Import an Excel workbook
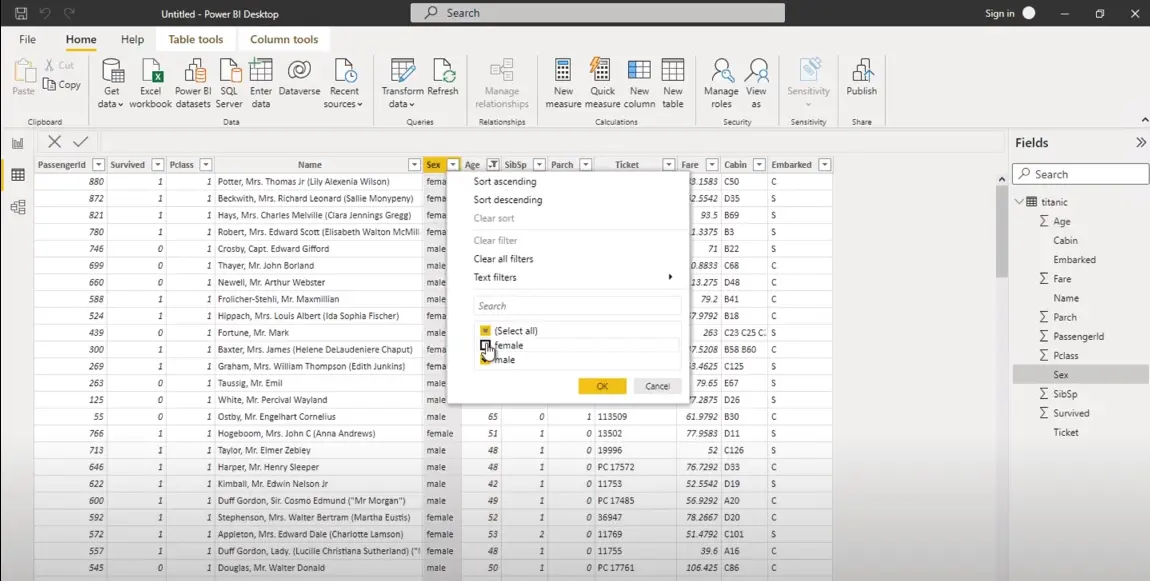Screen dimensions: 1150x581 (150, 84)
